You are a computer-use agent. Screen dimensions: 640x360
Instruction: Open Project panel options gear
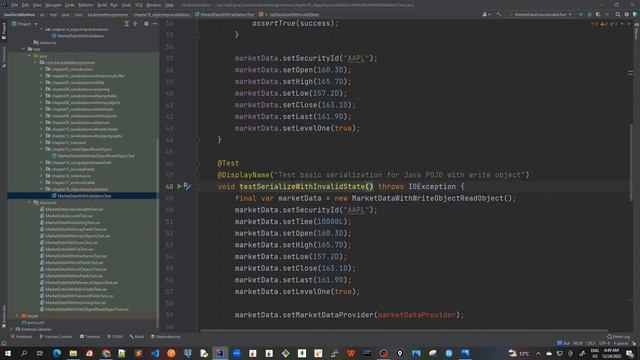coord(146,24)
